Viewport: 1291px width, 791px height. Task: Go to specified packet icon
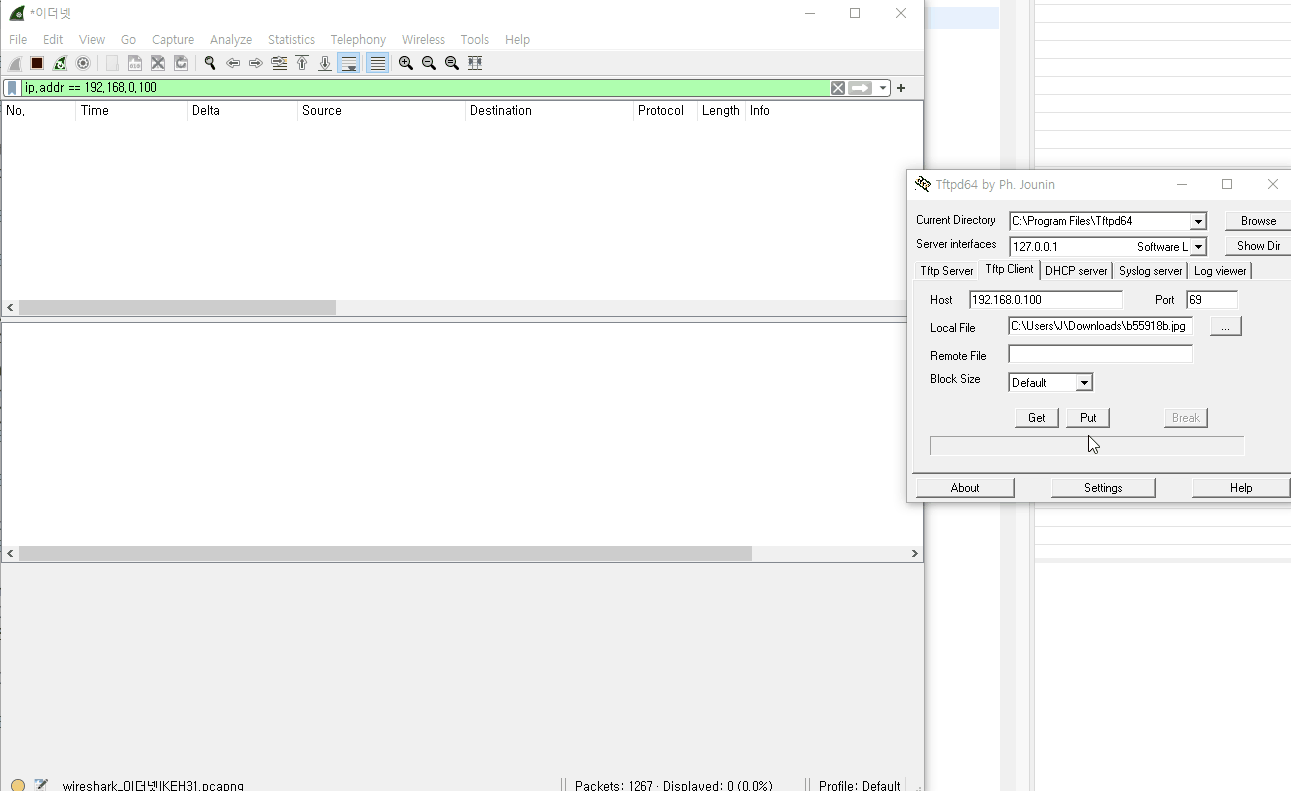tap(279, 63)
